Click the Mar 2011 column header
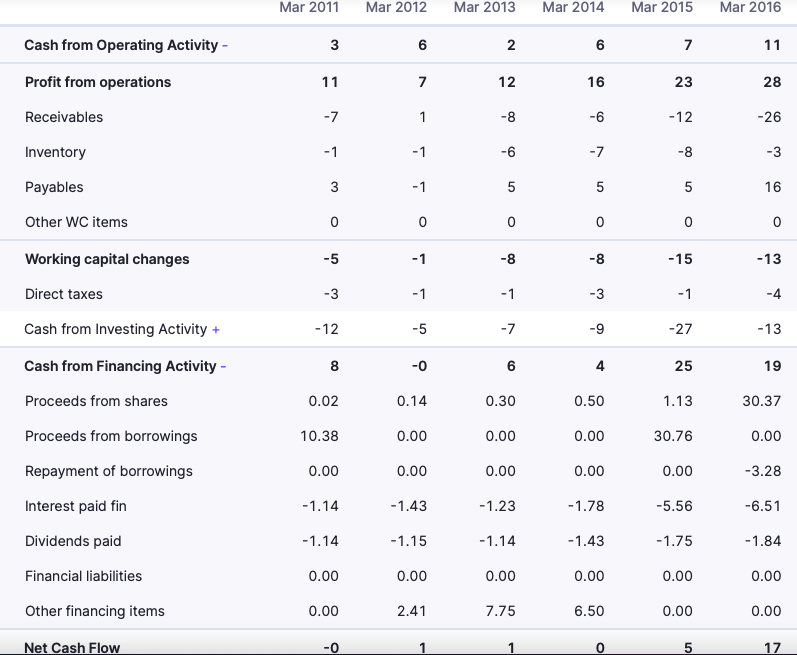This screenshot has height=655, width=797. click(x=309, y=7)
